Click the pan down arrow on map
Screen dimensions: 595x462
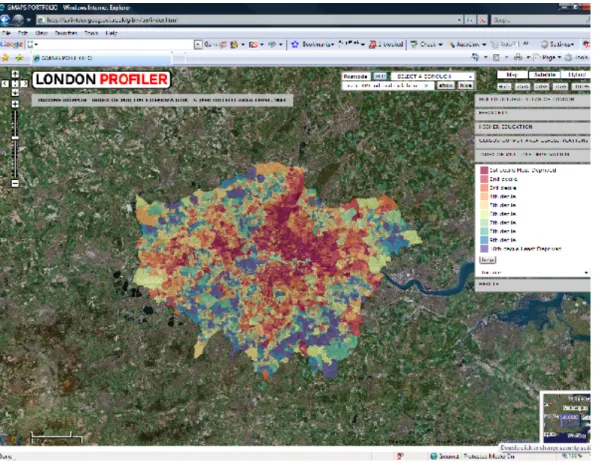[x=15, y=93]
